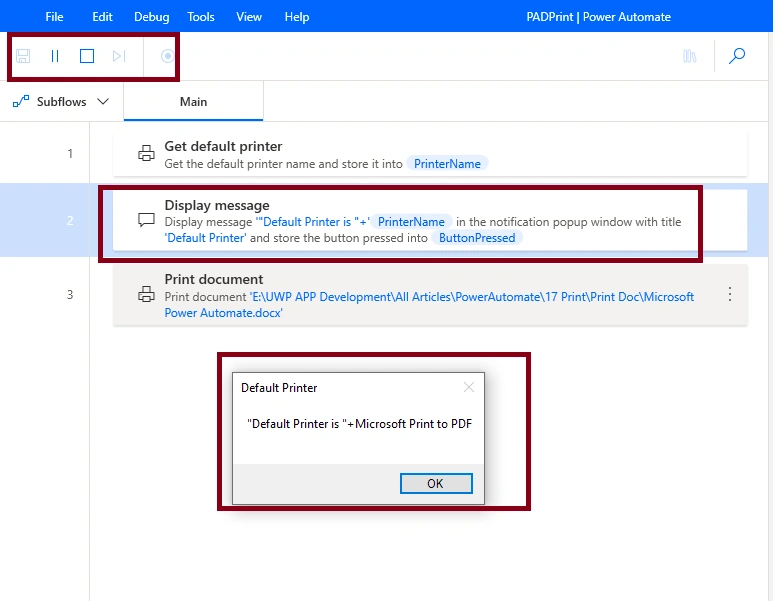Click the Default Printer dialog title

279,388
